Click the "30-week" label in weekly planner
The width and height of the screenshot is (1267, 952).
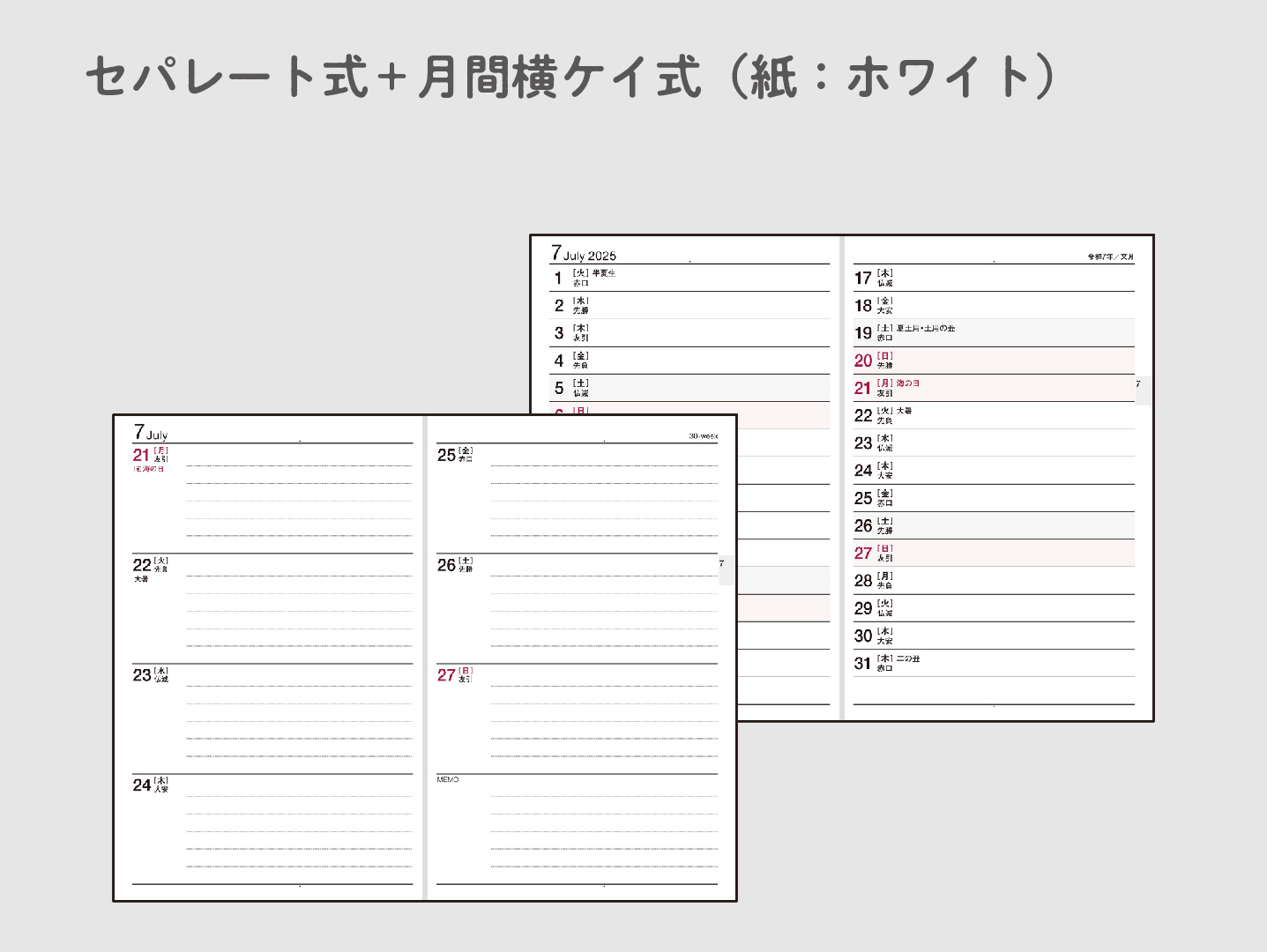click(703, 436)
